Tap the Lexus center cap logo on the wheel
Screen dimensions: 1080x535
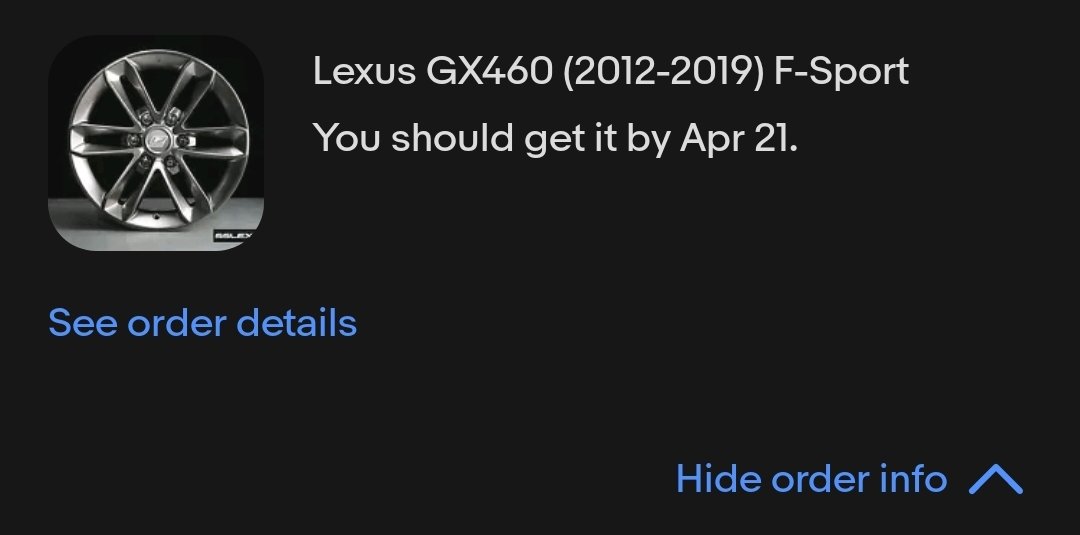(156, 139)
